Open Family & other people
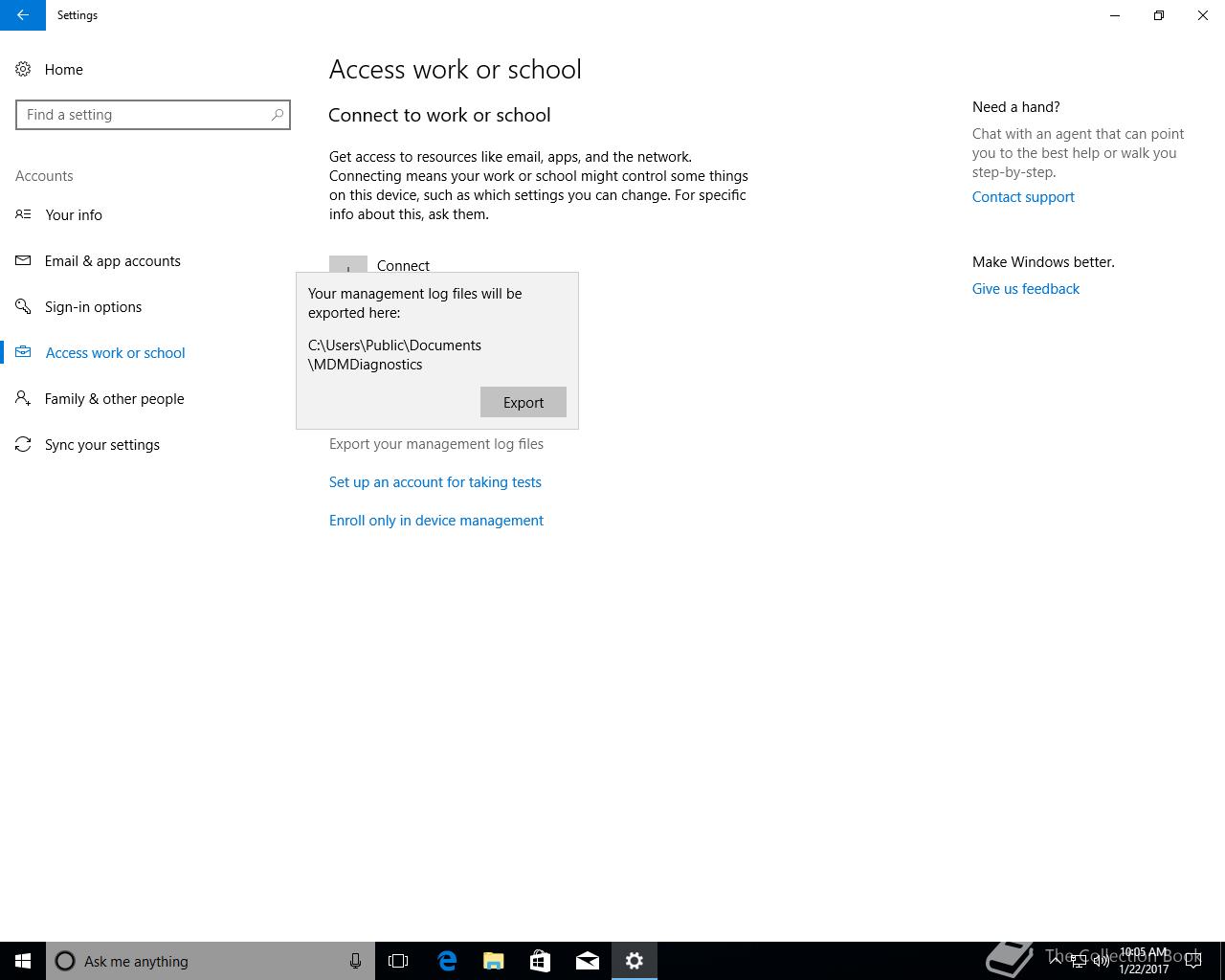This screenshot has height=980, width=1225. [x=115, y=399]
